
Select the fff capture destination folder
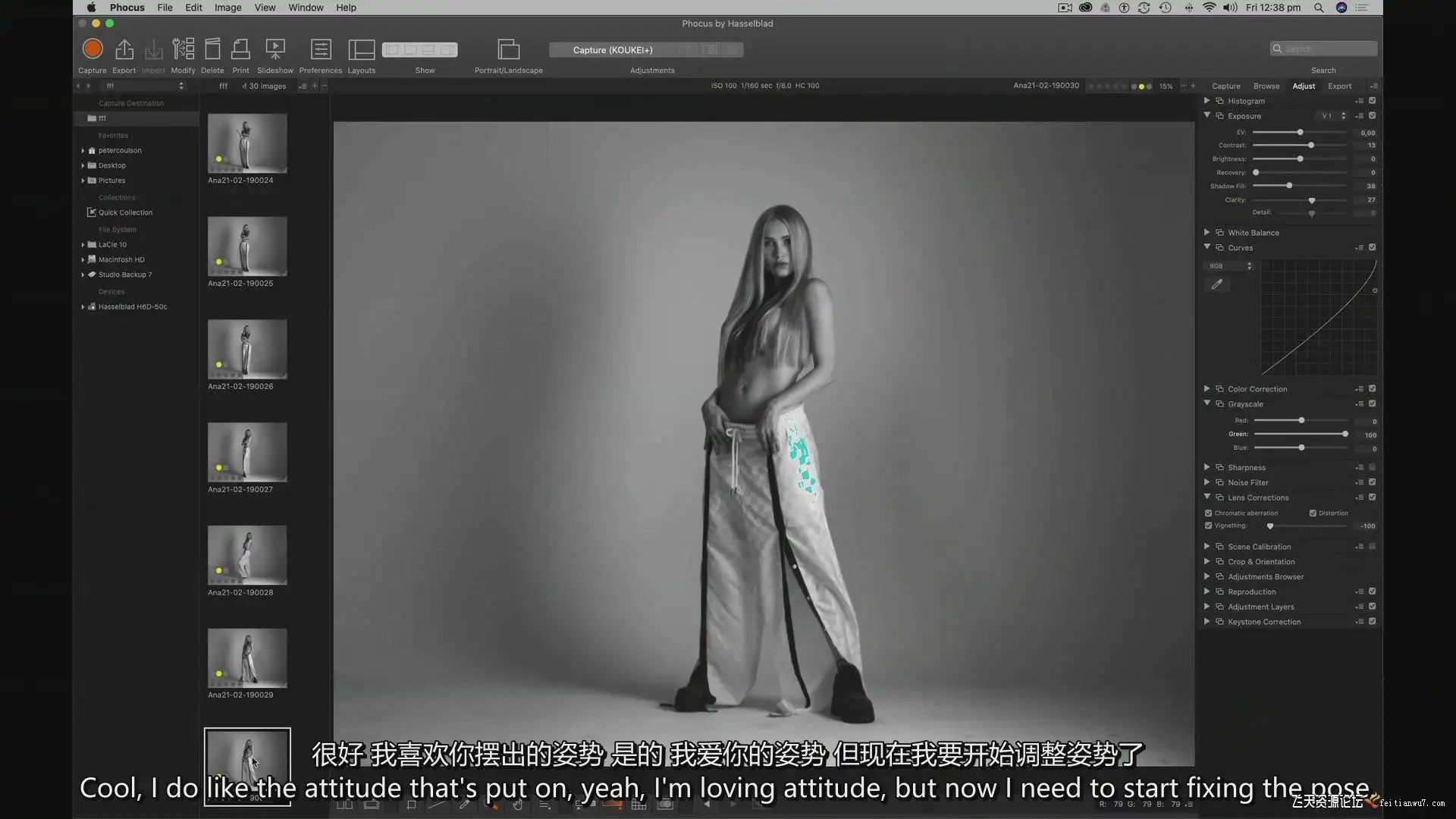136,118
